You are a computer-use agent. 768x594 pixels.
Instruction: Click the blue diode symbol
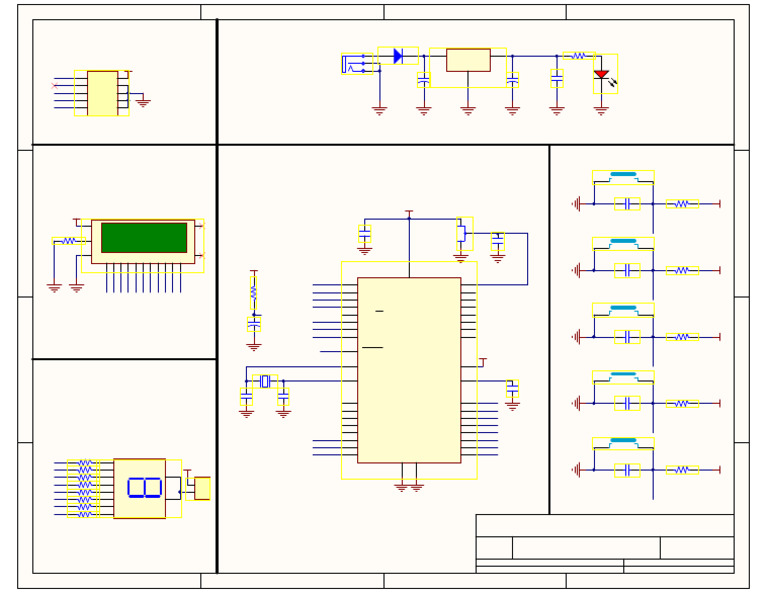[x=398, y=56]
